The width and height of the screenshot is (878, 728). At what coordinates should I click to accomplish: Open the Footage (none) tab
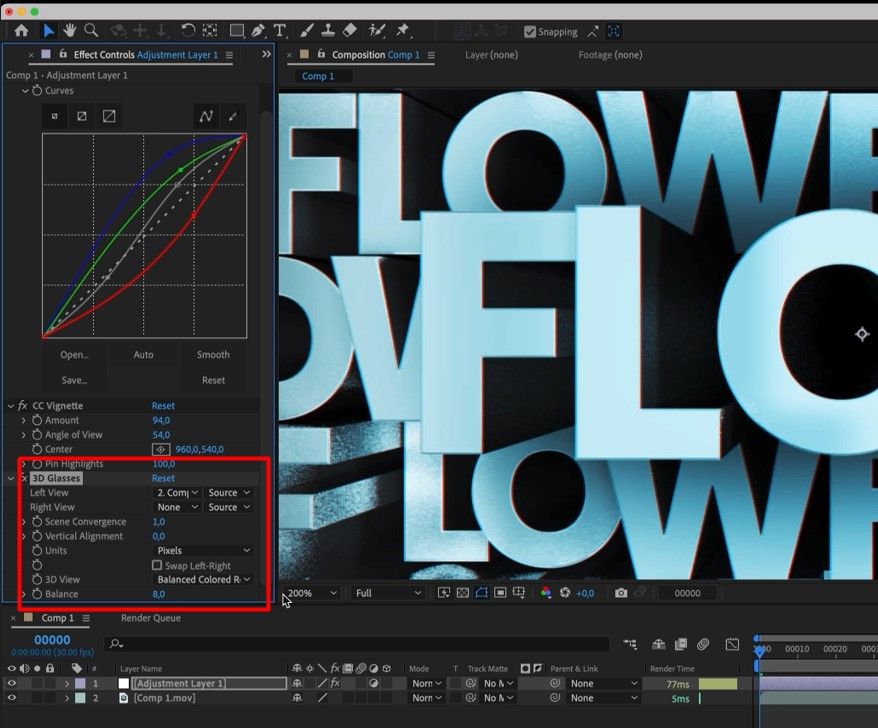(610, 55)
